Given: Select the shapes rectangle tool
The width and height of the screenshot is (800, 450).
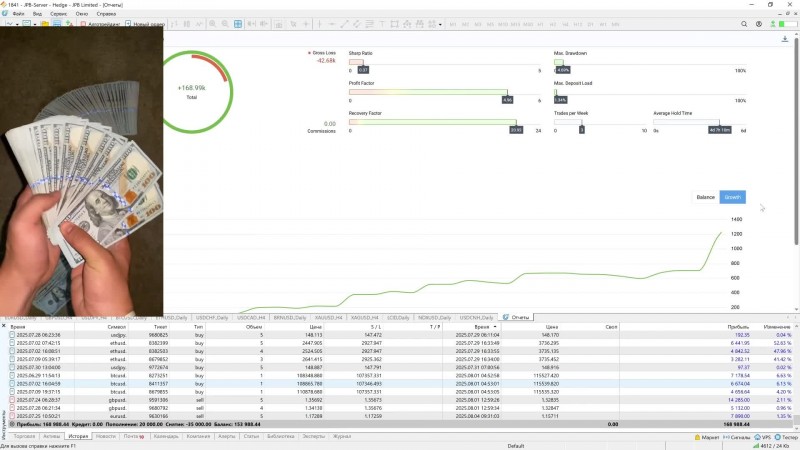Looking at the screenshot, I should pos(394,24).
